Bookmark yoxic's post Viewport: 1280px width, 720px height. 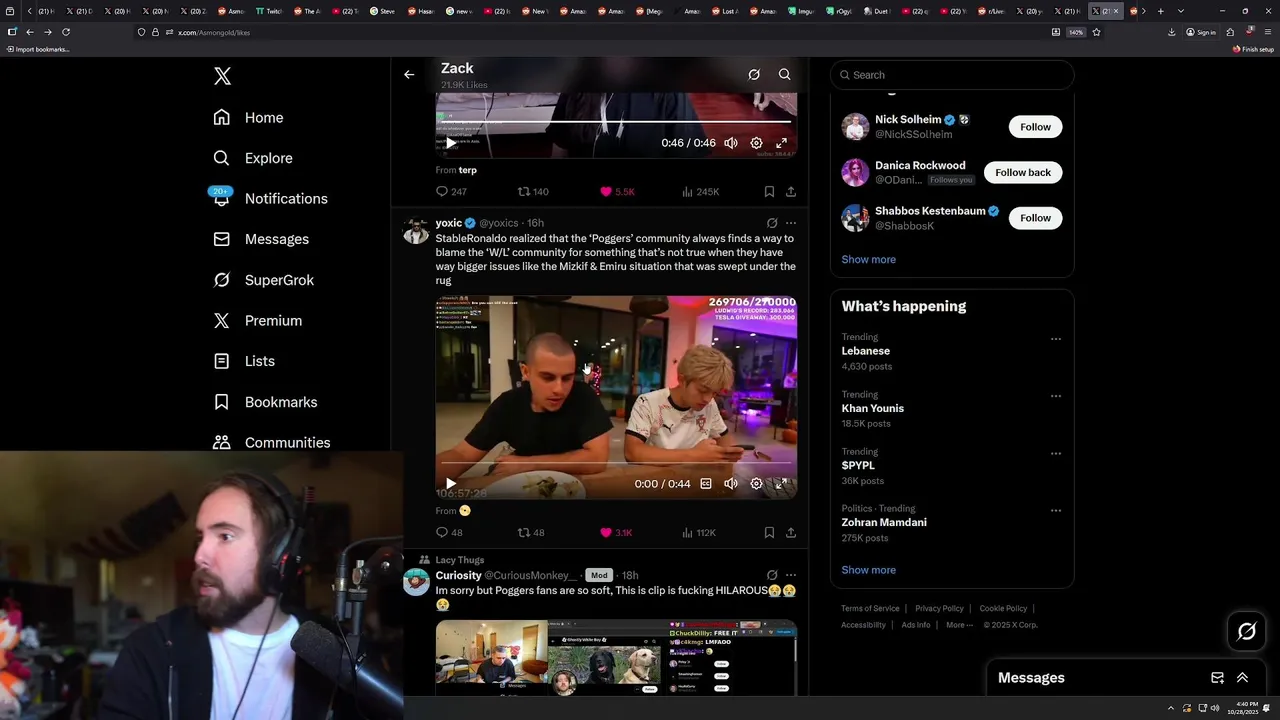click(x=769, y=532)
